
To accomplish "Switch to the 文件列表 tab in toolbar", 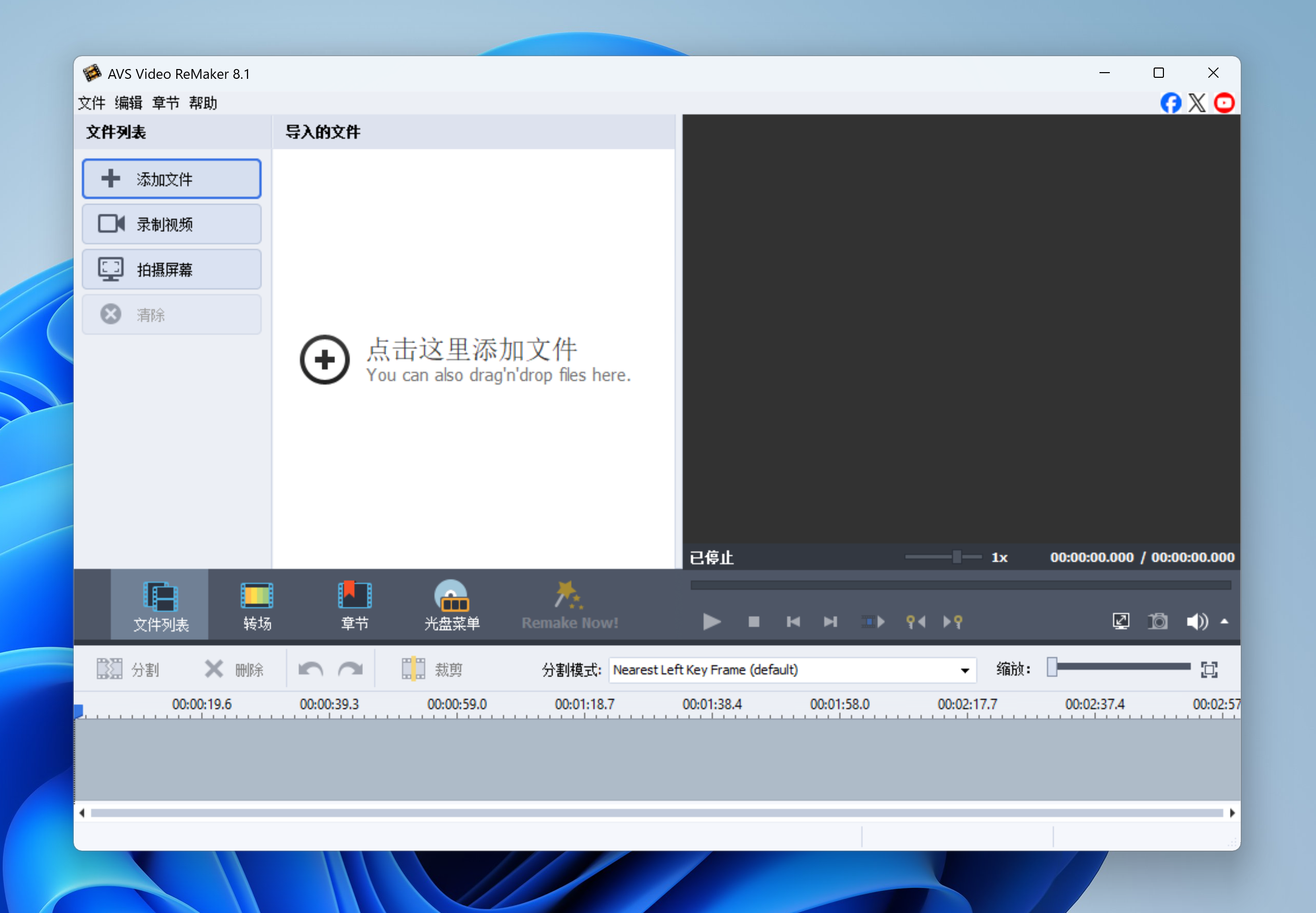I will click(x=160, y=605).
